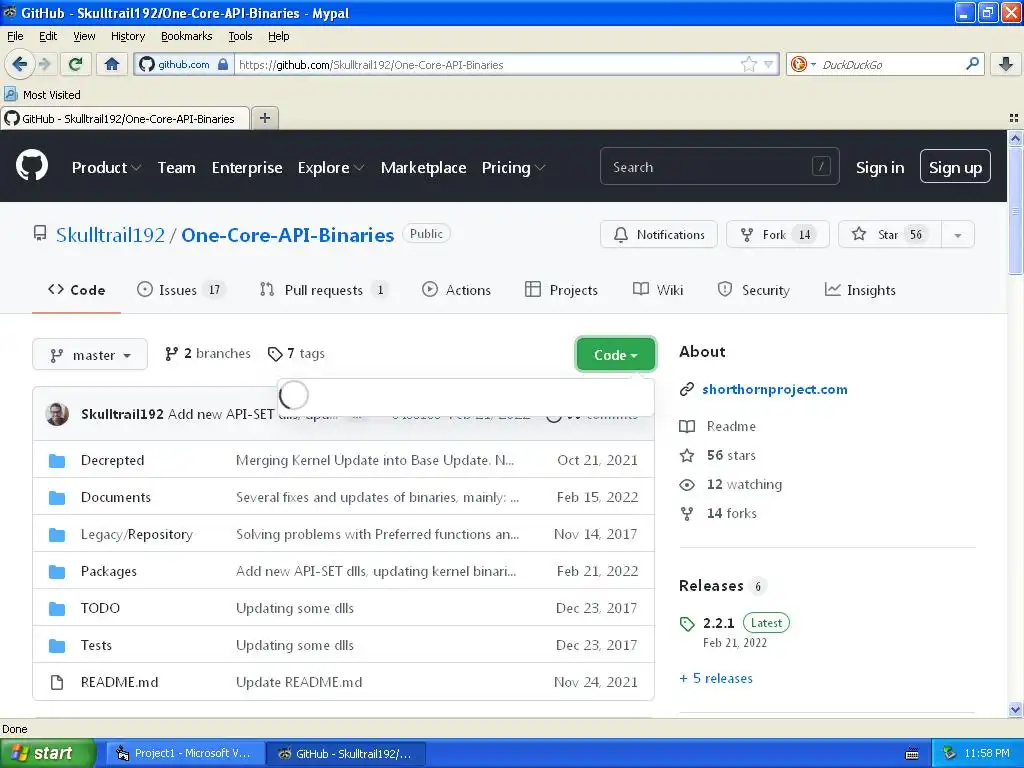Open the master branch selector dropdown
1024x768 pixels.
coord(90,355)
